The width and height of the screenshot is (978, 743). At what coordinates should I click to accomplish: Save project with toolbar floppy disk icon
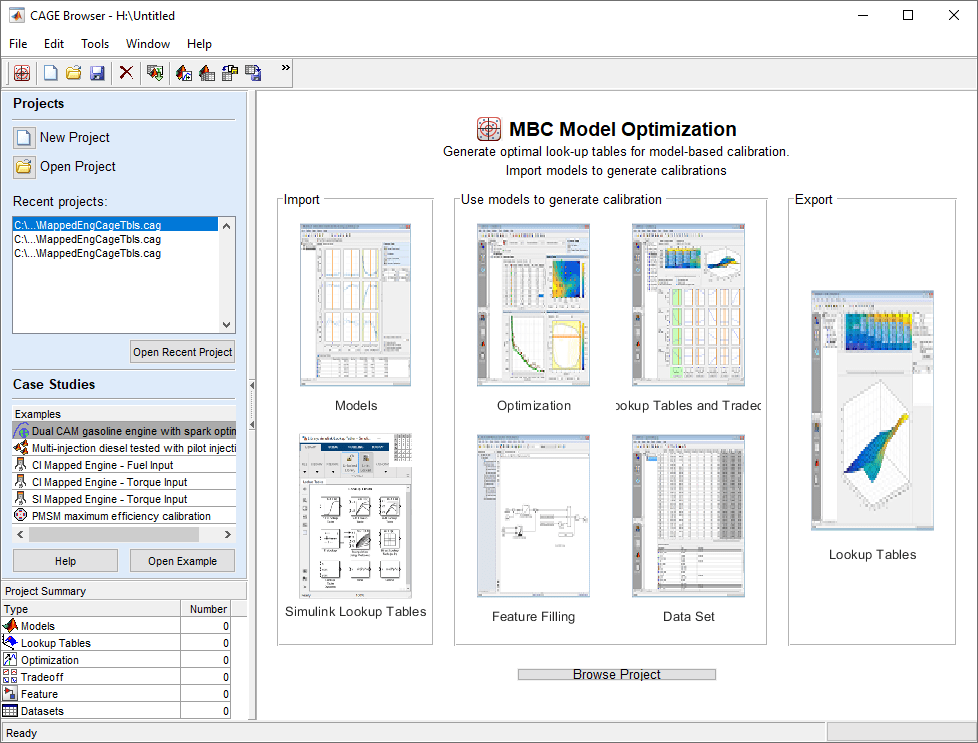click(x=97, y=73)
